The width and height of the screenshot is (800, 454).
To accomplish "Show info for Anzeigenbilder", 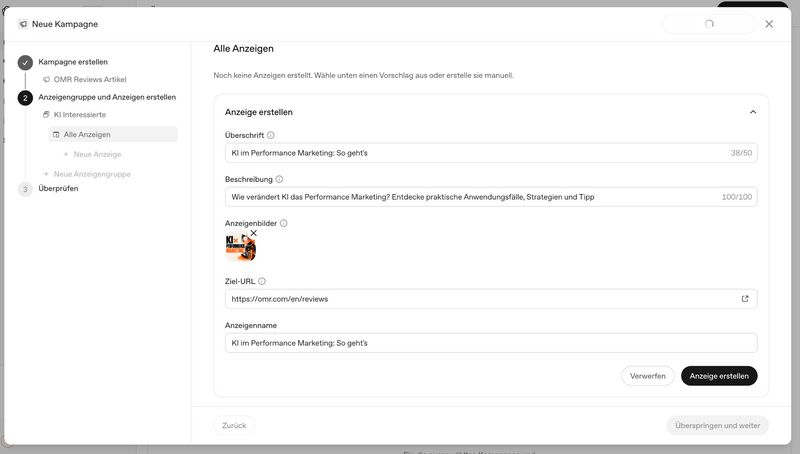I will pos(284,223).
